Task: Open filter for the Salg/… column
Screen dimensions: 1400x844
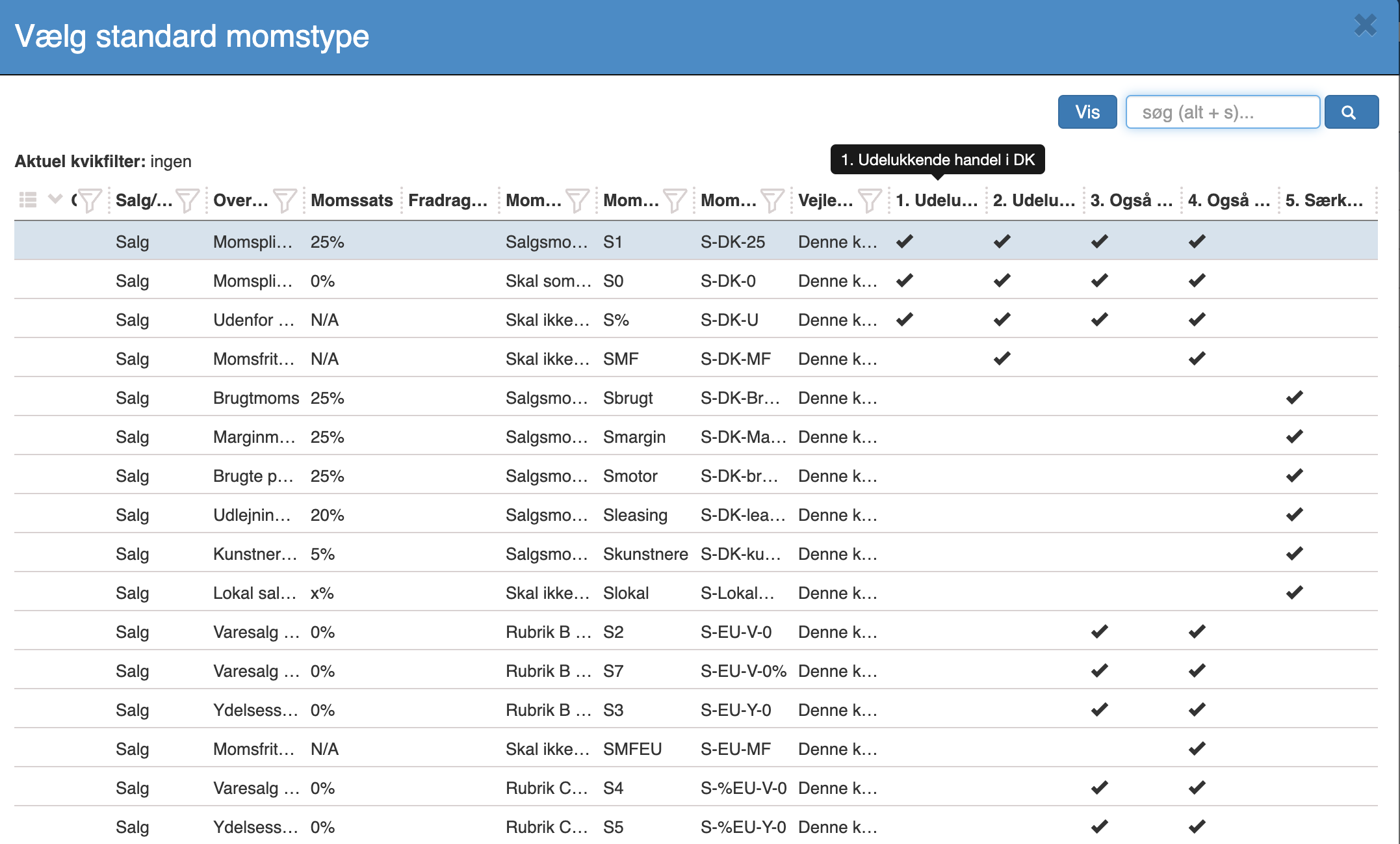Action: (x=187, y=200)
